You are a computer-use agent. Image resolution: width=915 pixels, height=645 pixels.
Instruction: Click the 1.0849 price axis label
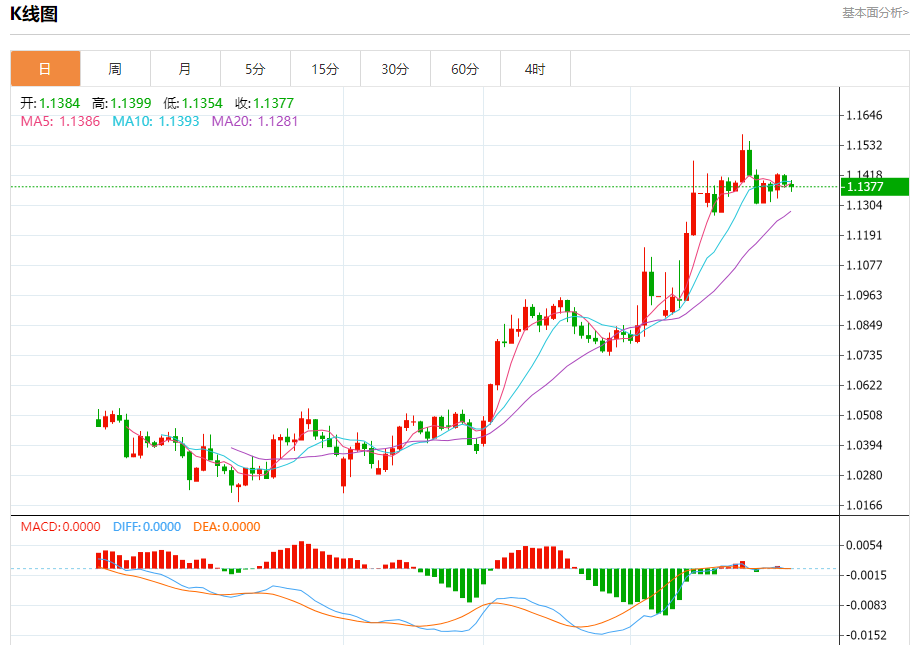click(864, 325)
